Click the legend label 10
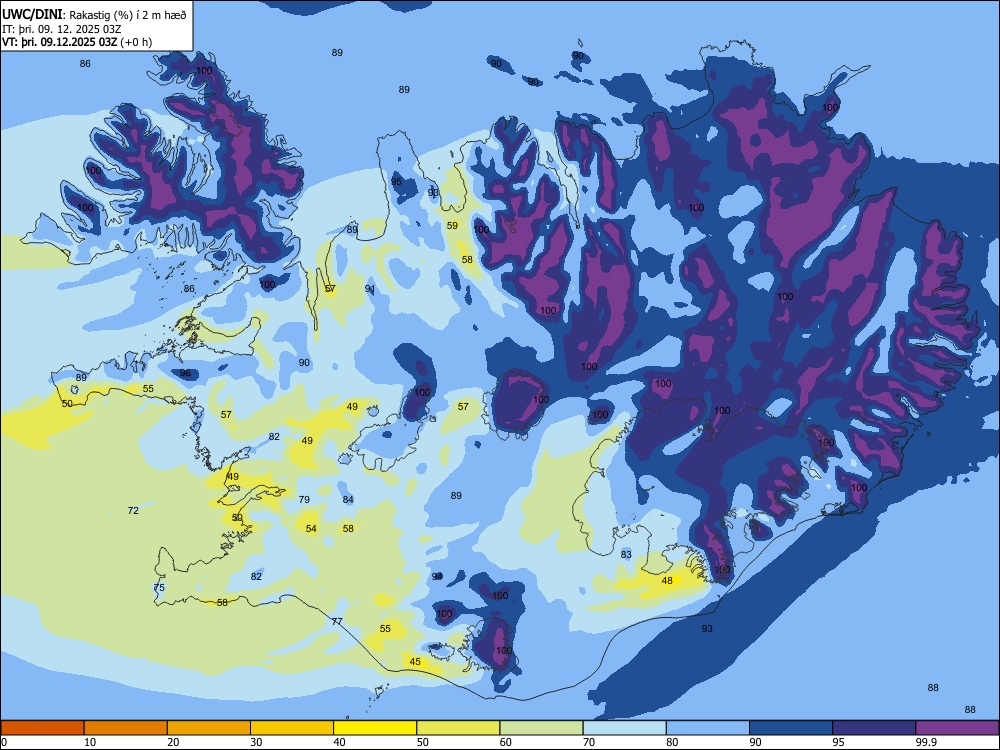 90,742
